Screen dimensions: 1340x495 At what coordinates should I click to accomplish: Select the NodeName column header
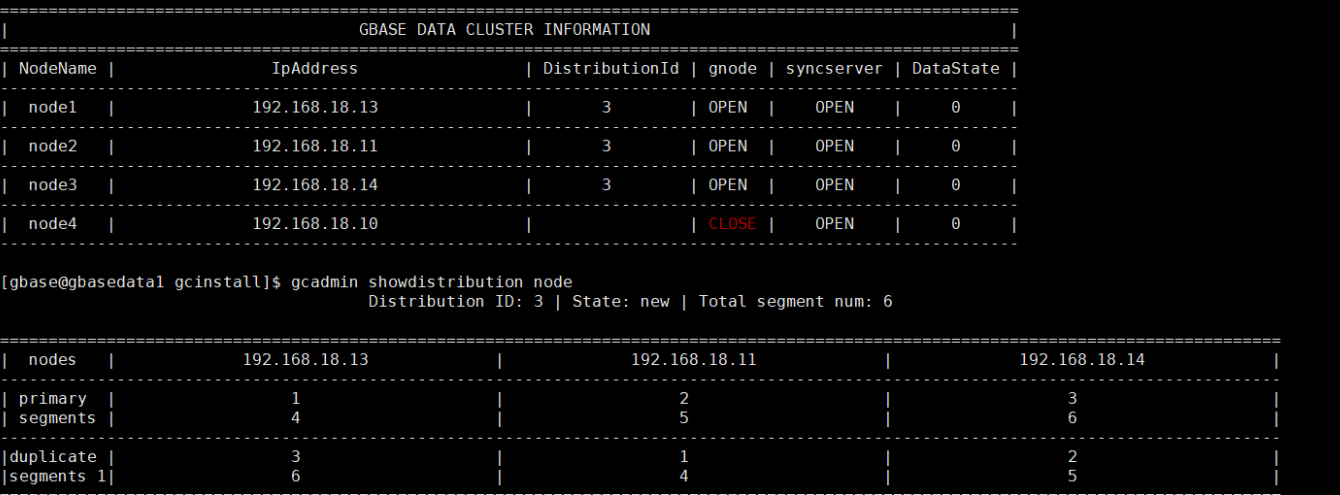click(x=58, y=69)
